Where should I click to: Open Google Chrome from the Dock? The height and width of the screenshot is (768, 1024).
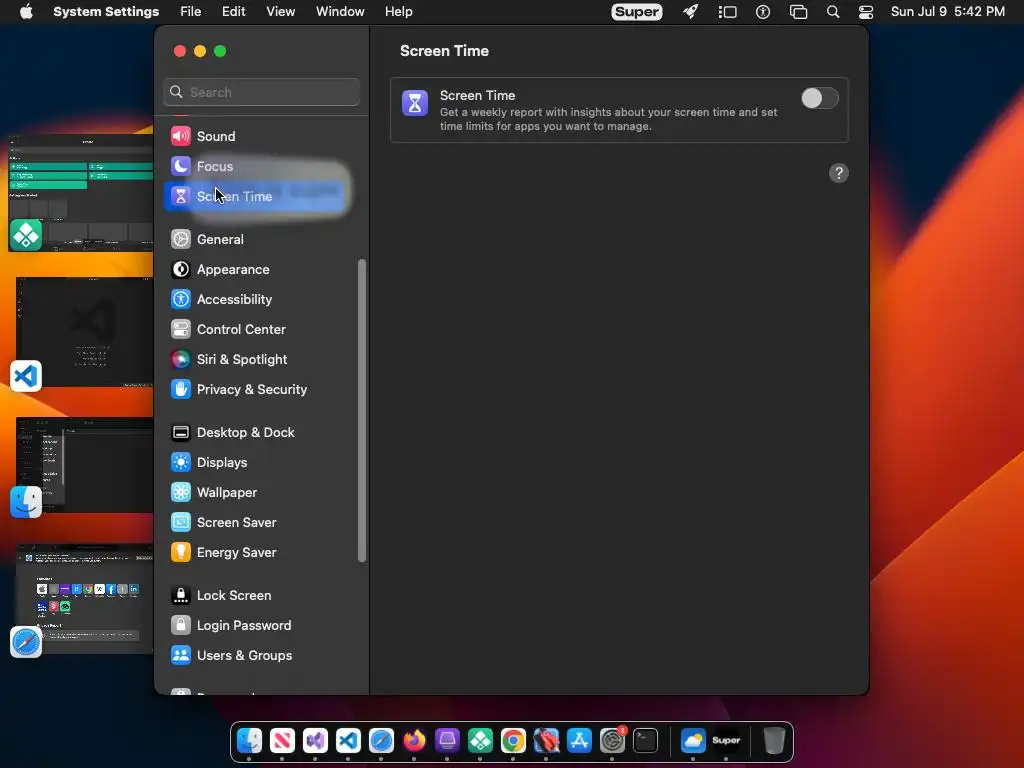pos(513,741)
